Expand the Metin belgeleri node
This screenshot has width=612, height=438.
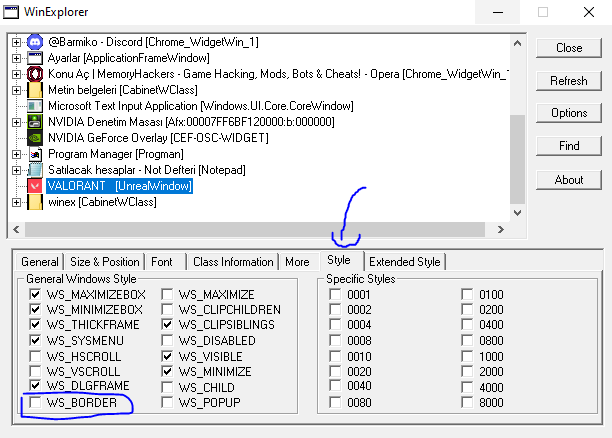click(x=16, y=90)
